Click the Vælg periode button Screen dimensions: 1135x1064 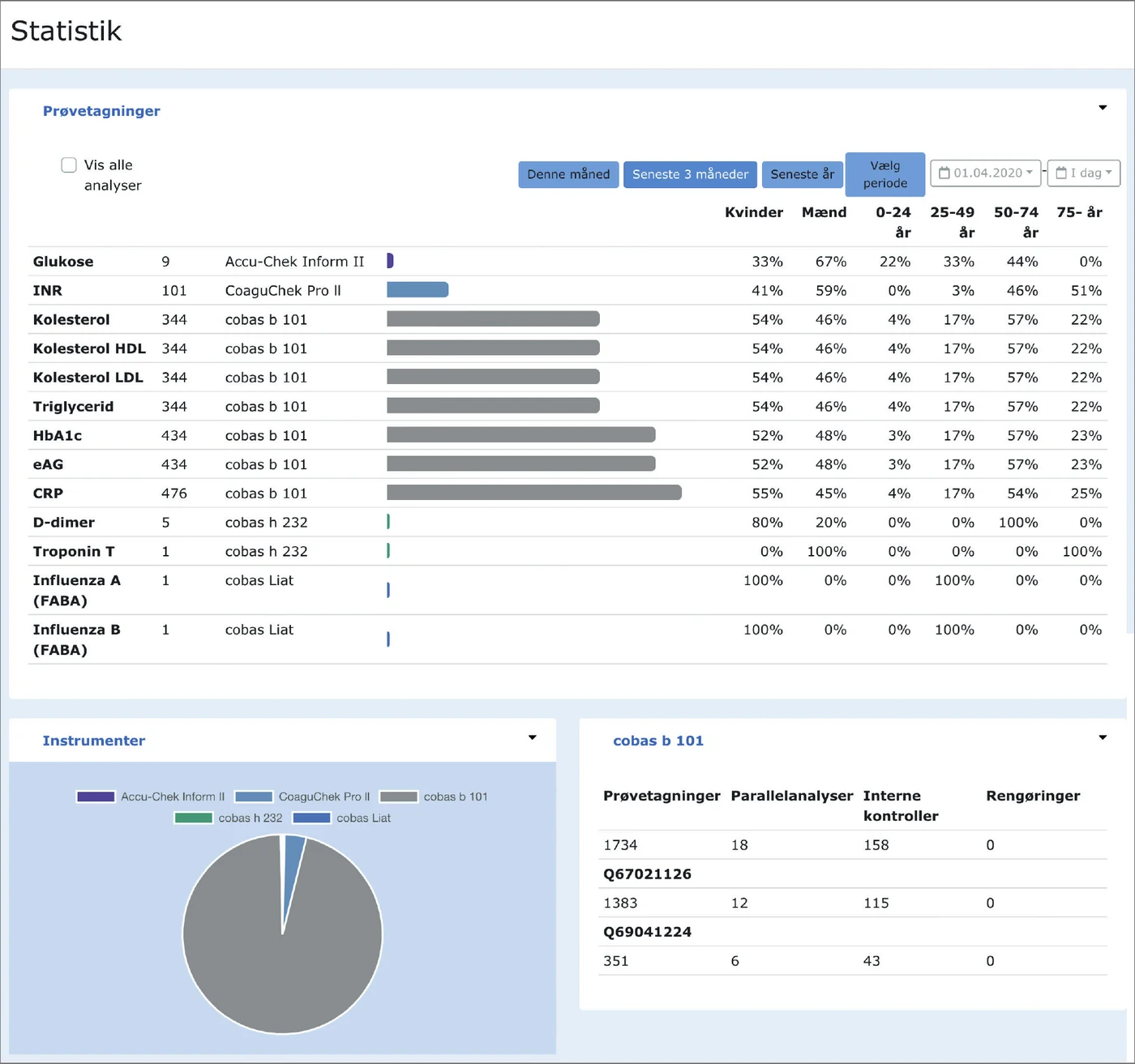pyautogui.click(x=885, y=174)
